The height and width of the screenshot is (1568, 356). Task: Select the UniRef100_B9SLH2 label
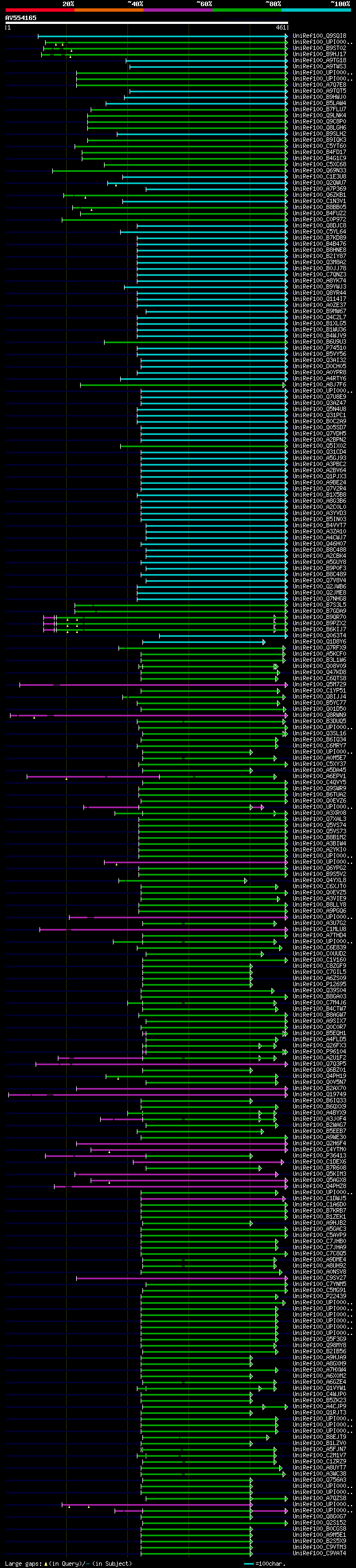319,133
